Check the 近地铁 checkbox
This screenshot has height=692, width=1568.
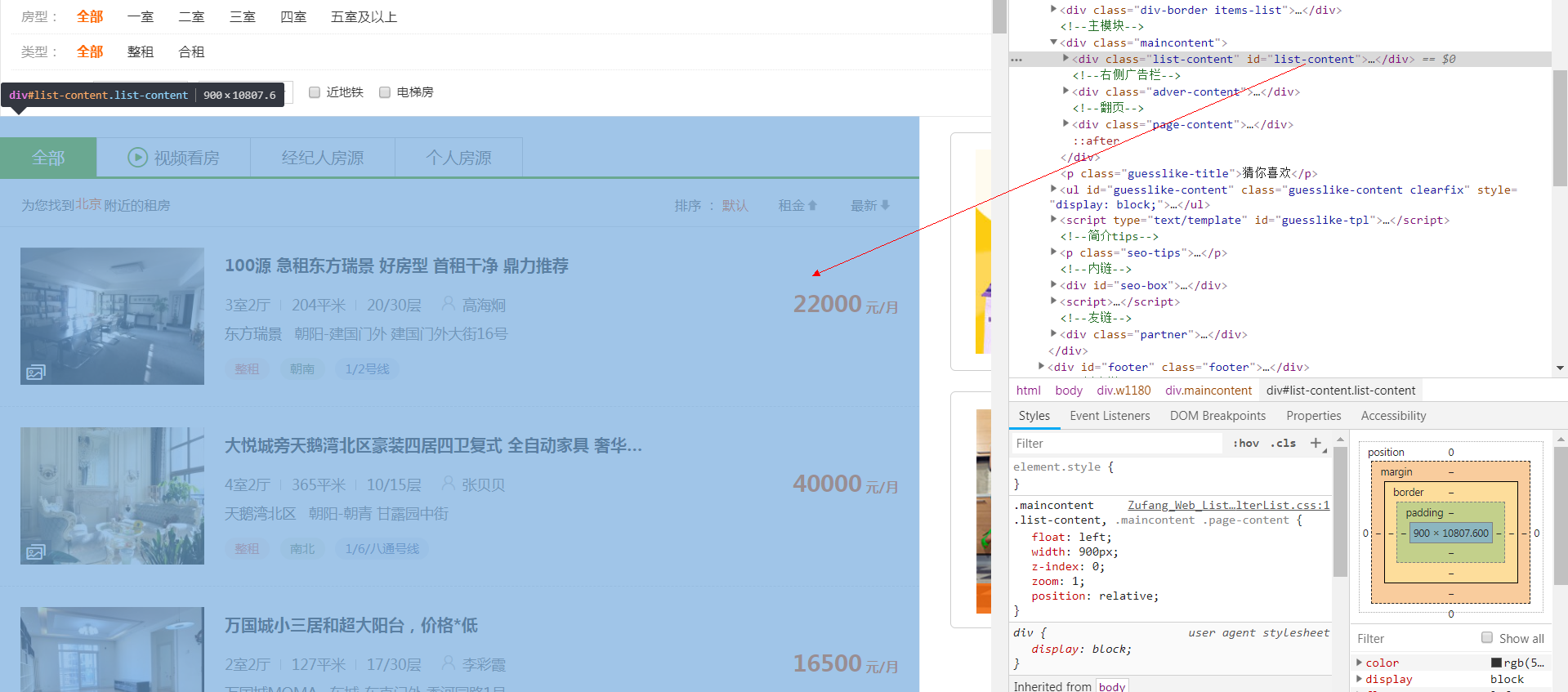pos(315,92)
